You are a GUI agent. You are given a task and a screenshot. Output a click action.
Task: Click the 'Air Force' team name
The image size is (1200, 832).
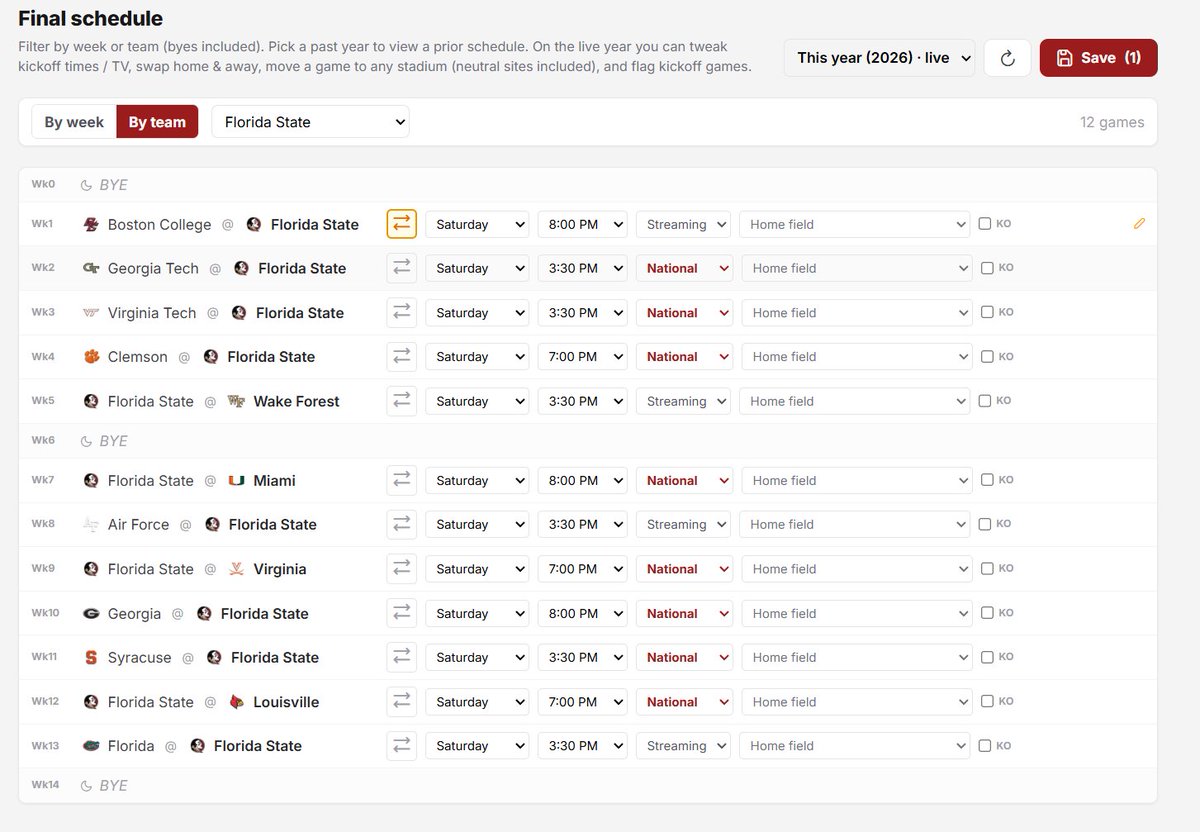138,524
